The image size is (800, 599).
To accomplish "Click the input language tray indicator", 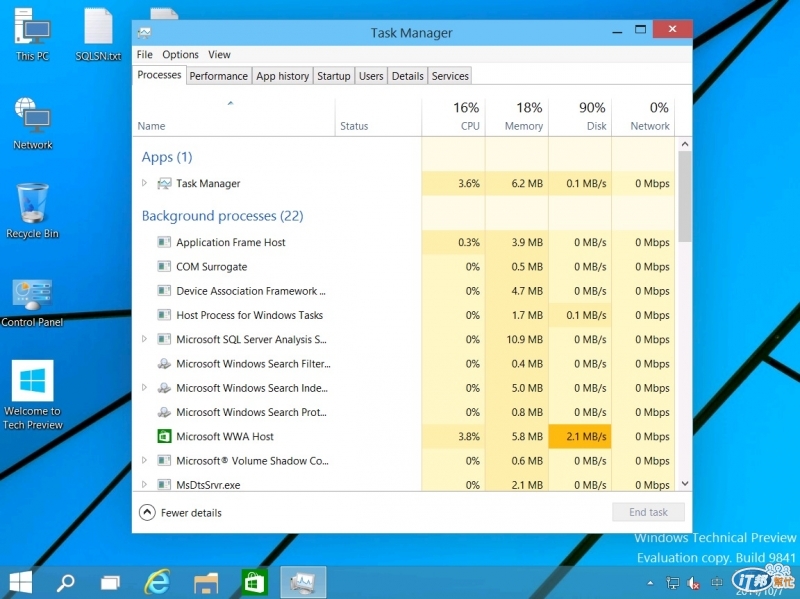I will (717, 582).
